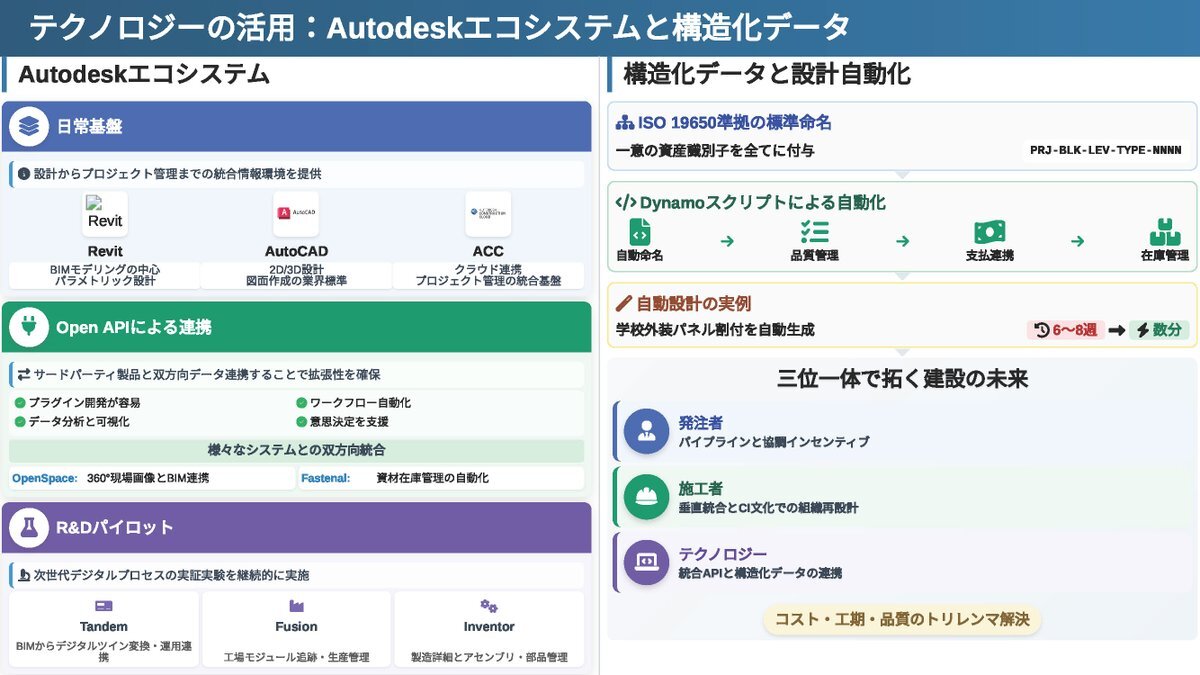Click the factory icon above Fusion
1200x675 pixels.
(296, 606)
